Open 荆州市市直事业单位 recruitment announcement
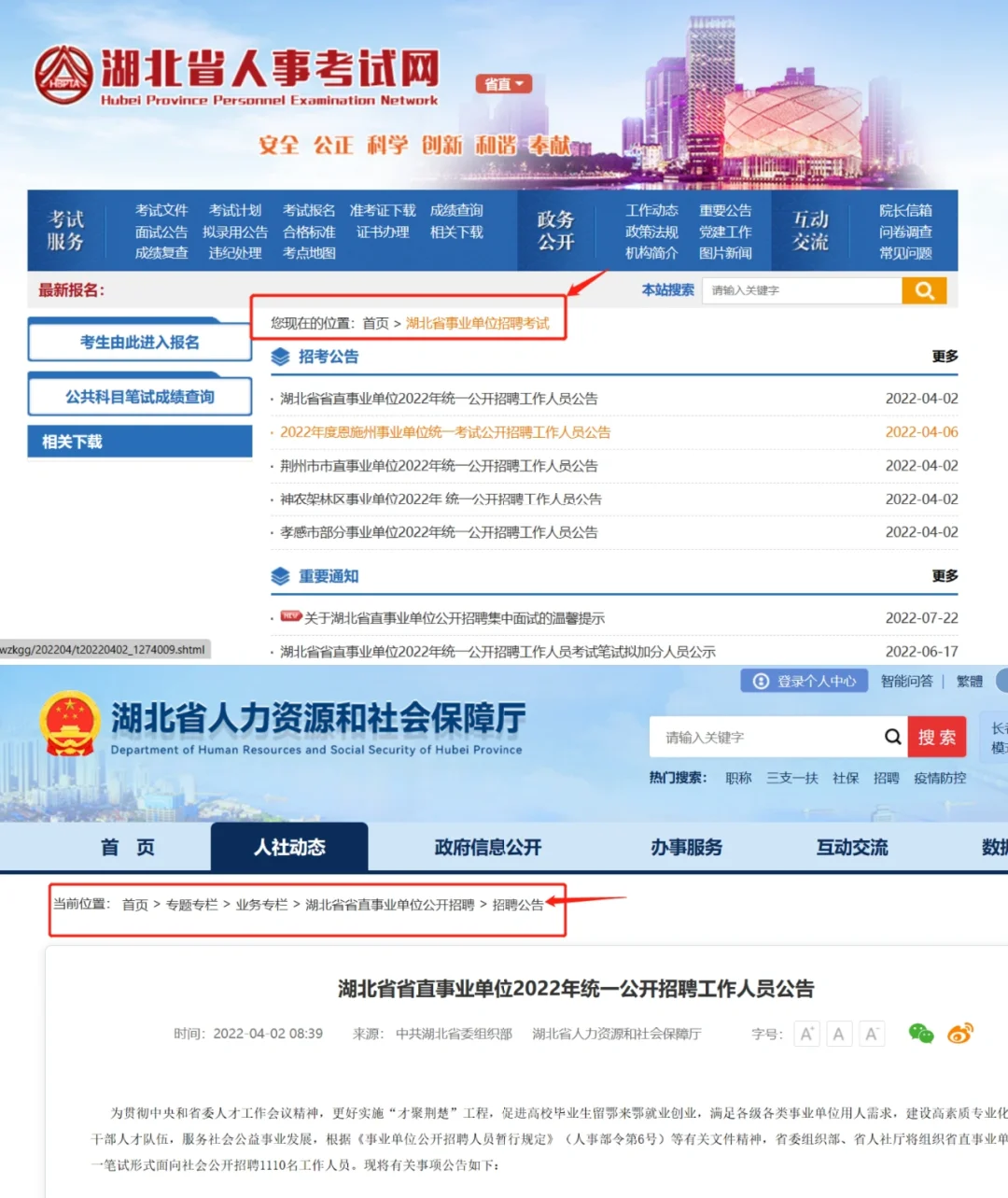The height and width of the screenshot is (1198, 1008). click(x=439, y=466)
